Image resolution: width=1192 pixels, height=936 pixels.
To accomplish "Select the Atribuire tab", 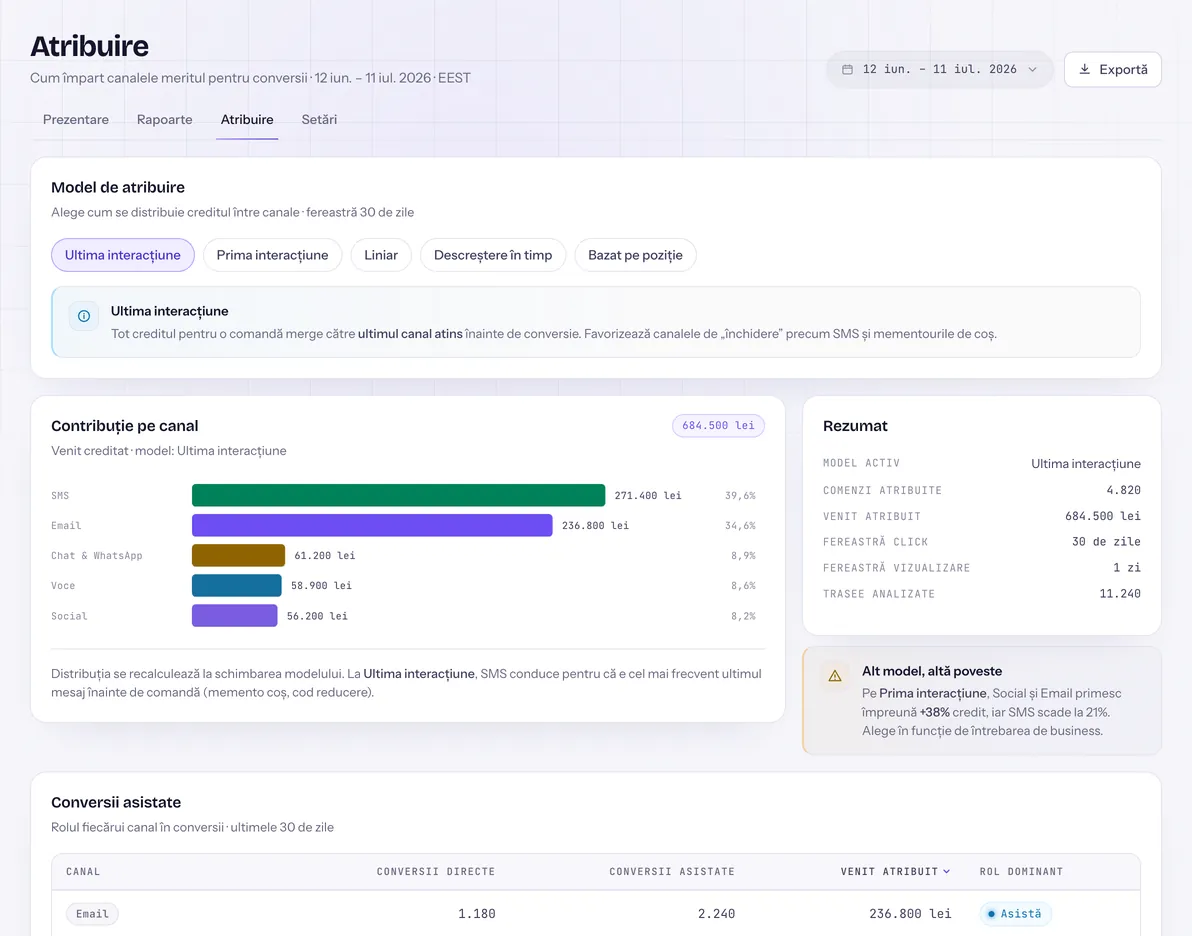I will (x=247, y=119).
